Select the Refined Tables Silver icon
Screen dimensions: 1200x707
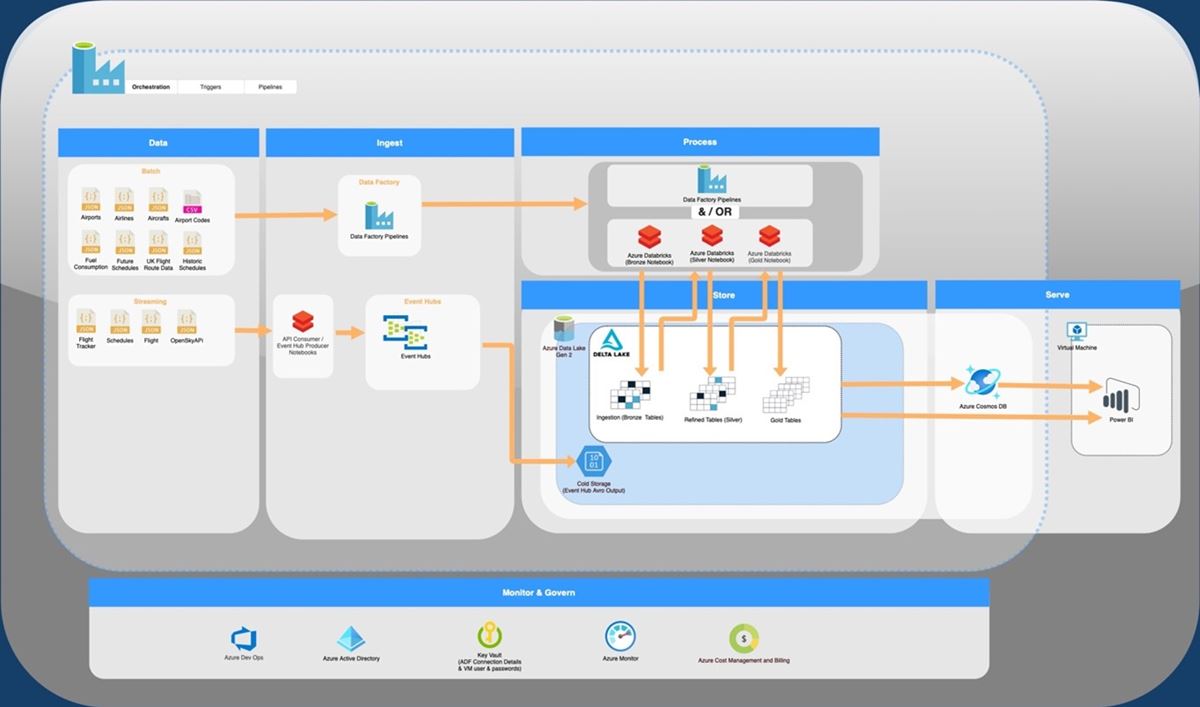coord(712,395)
